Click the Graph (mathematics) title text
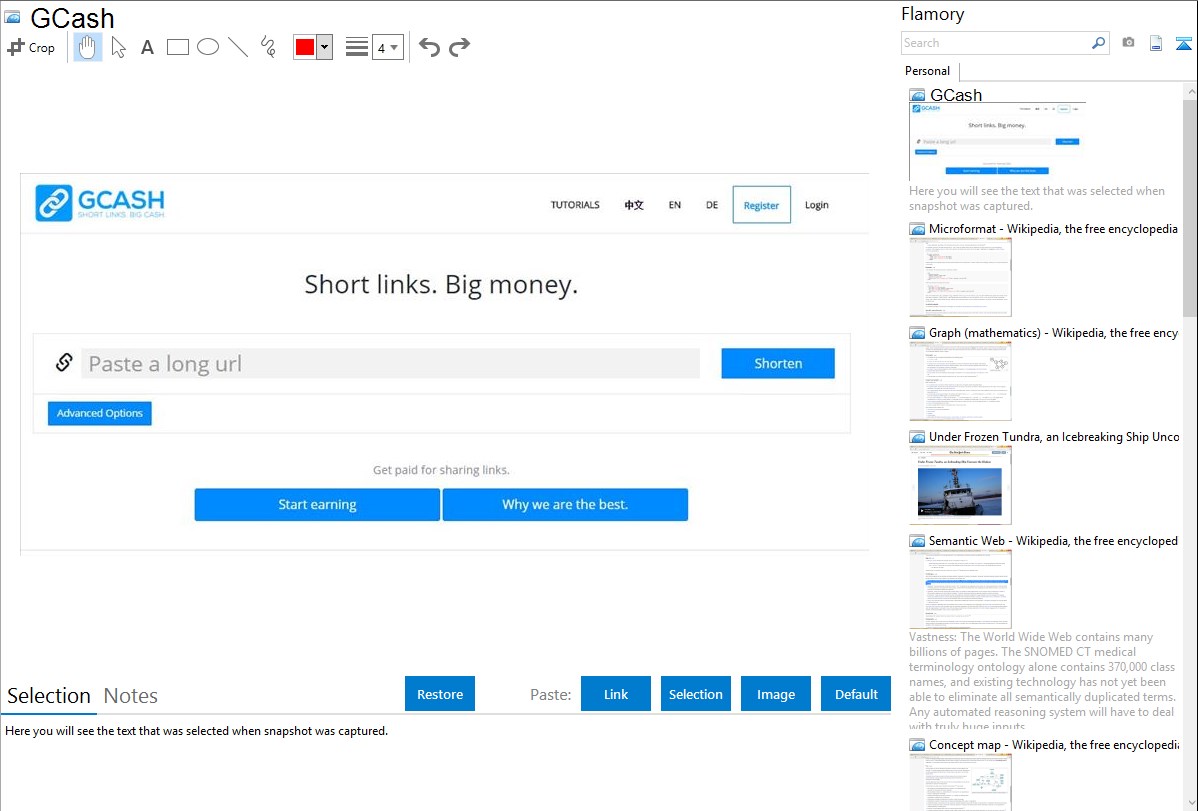 click(1054, 333)
